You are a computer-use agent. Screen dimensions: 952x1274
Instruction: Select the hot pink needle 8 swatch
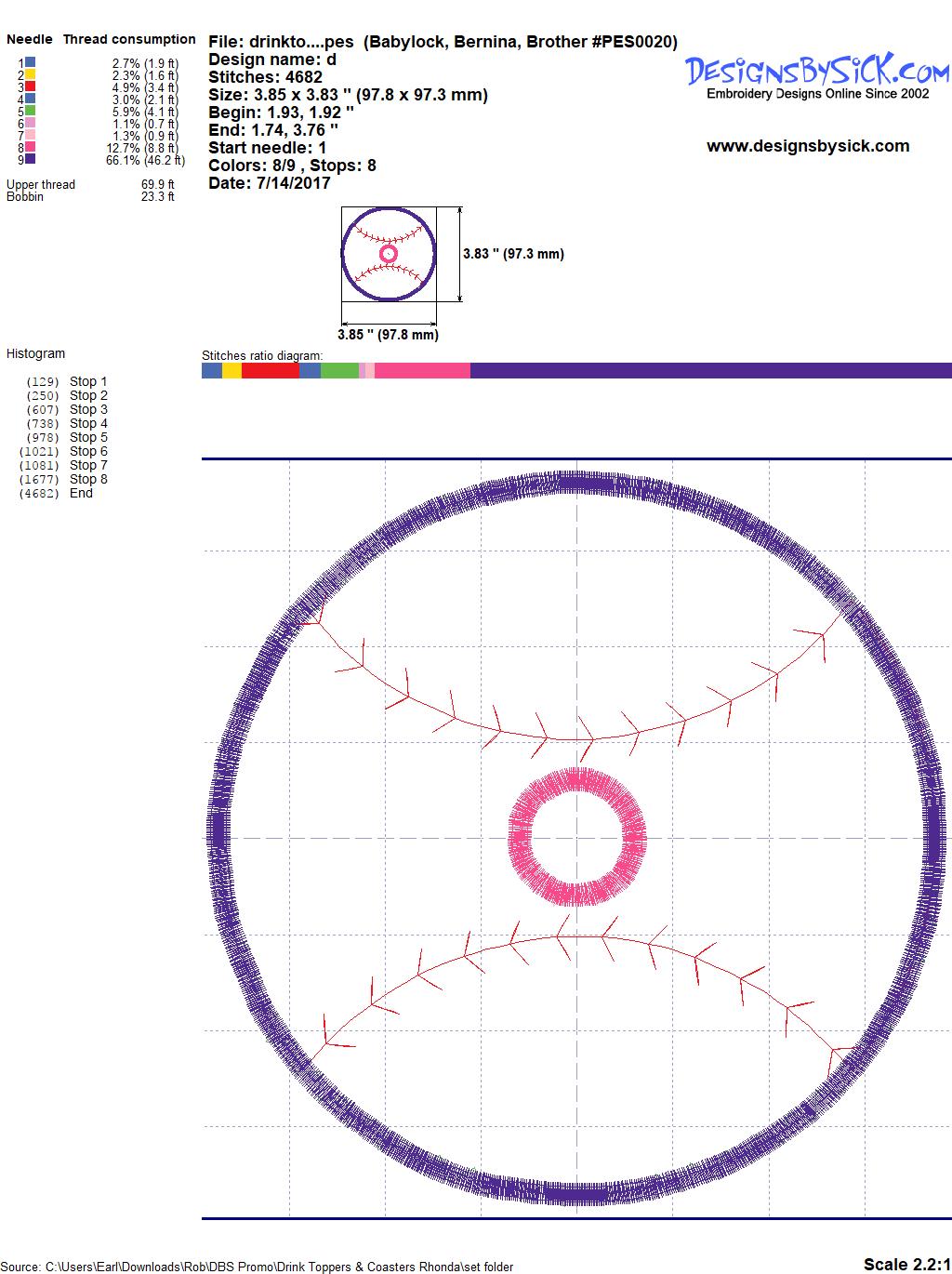[x=31, y=147]
